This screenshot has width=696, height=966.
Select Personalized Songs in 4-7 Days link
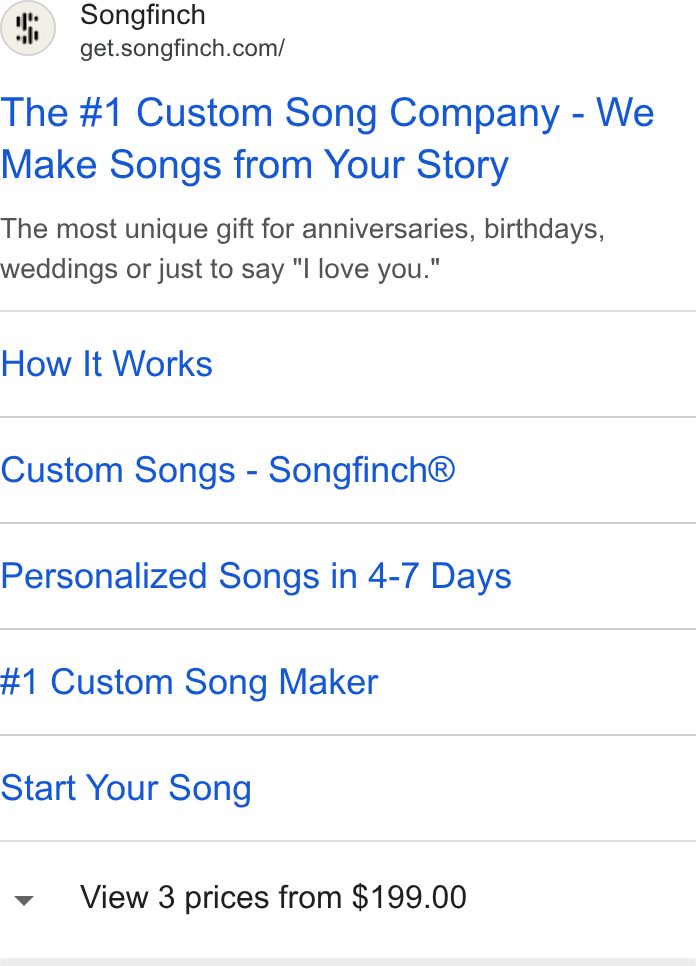[256, 577]
